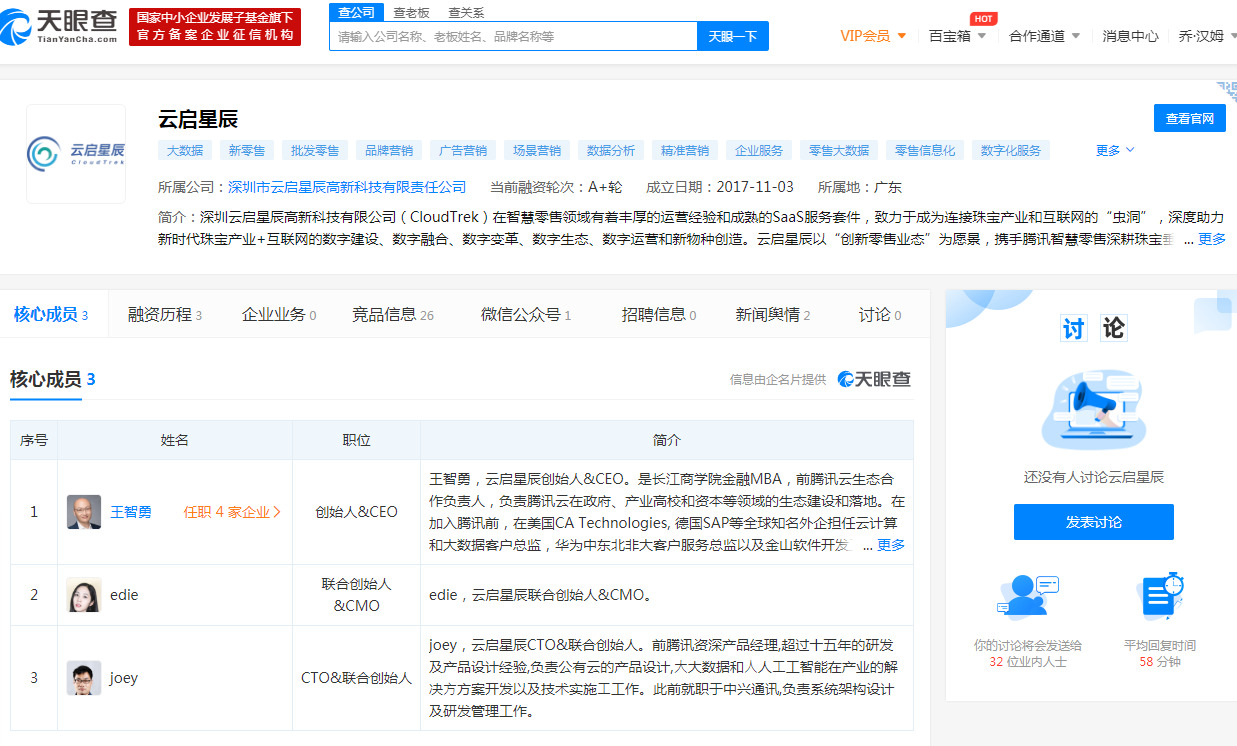This screenshot has width=1237, height=746.
Task: Click edie's profile photo
Action: [84, 595]
